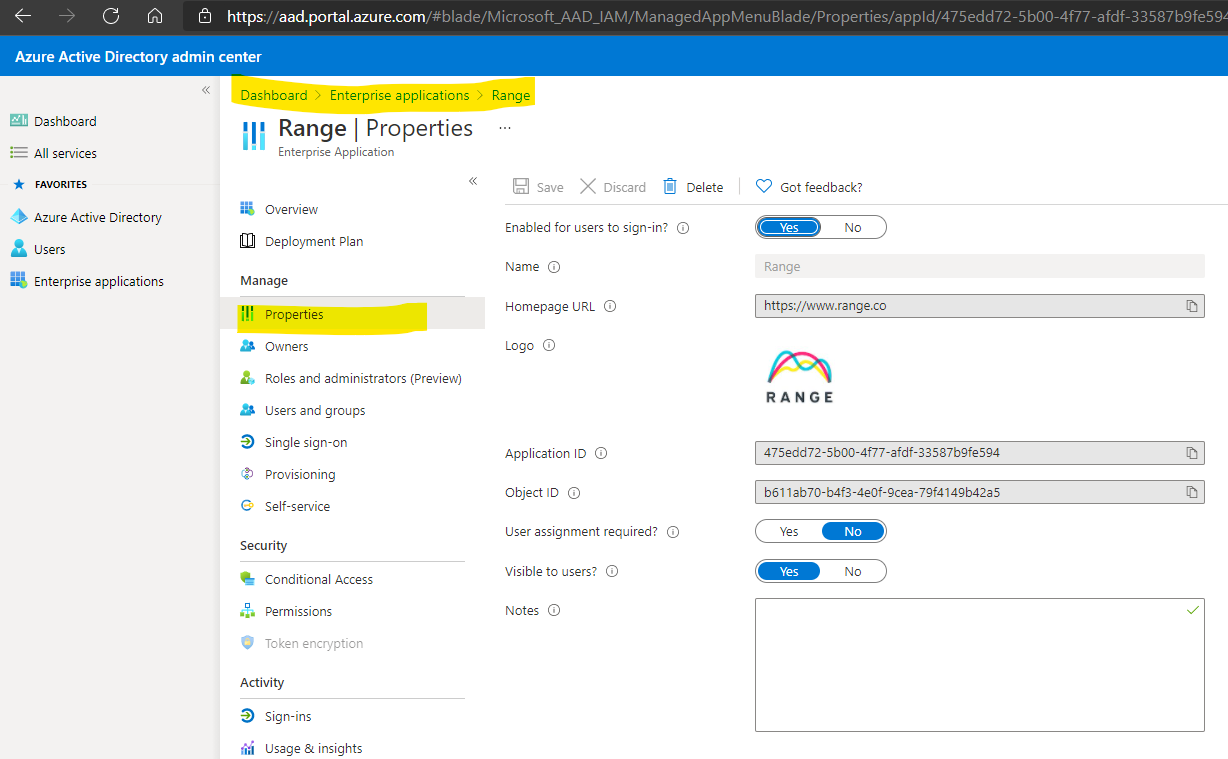Click Enterprise applications breadcrumb link
1228x759 pixels.
(399, 95)
